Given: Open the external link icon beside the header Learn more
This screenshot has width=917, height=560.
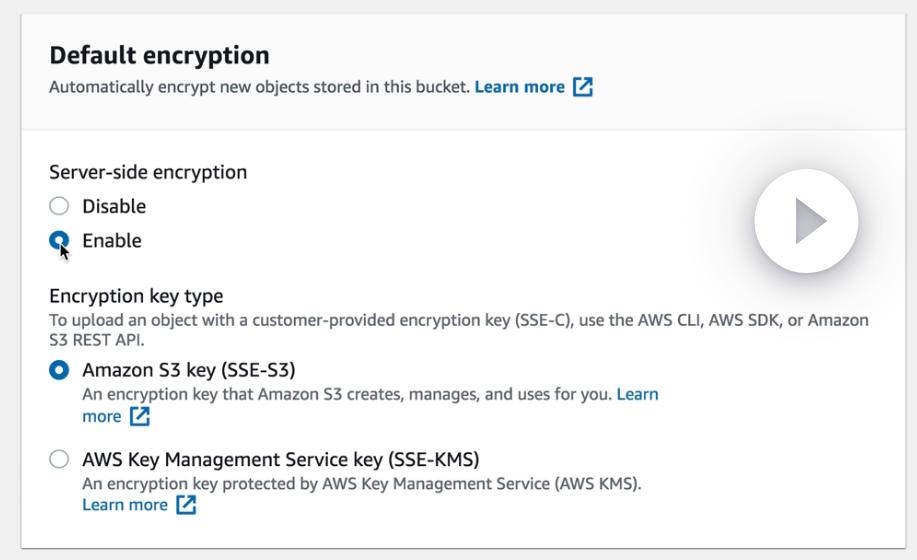Looking at the screenshot, I should tap(583, 87).
